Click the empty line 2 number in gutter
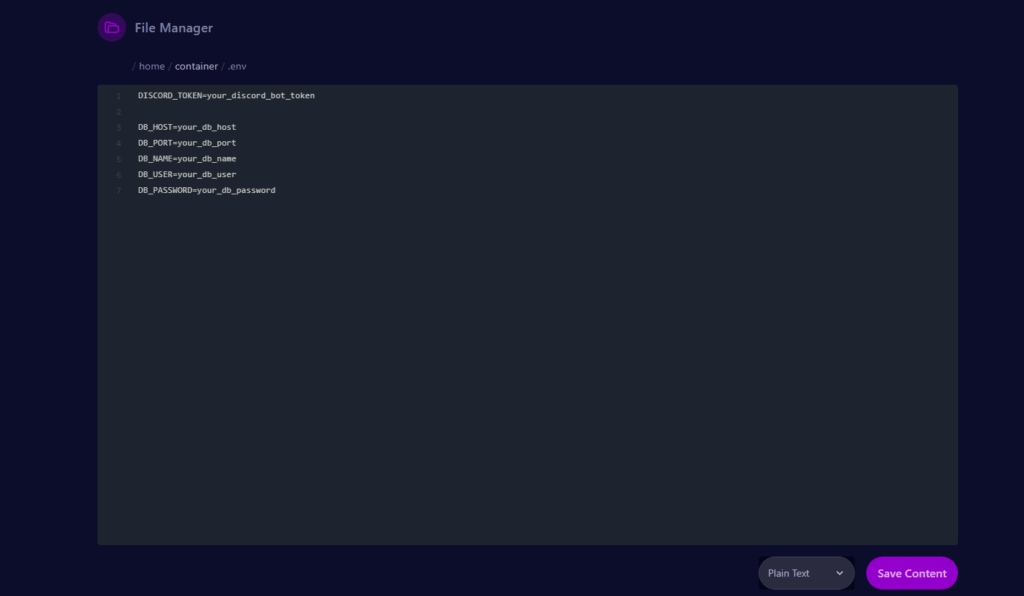This screenshot has height=596, width=1024. (x=118, y=112)
